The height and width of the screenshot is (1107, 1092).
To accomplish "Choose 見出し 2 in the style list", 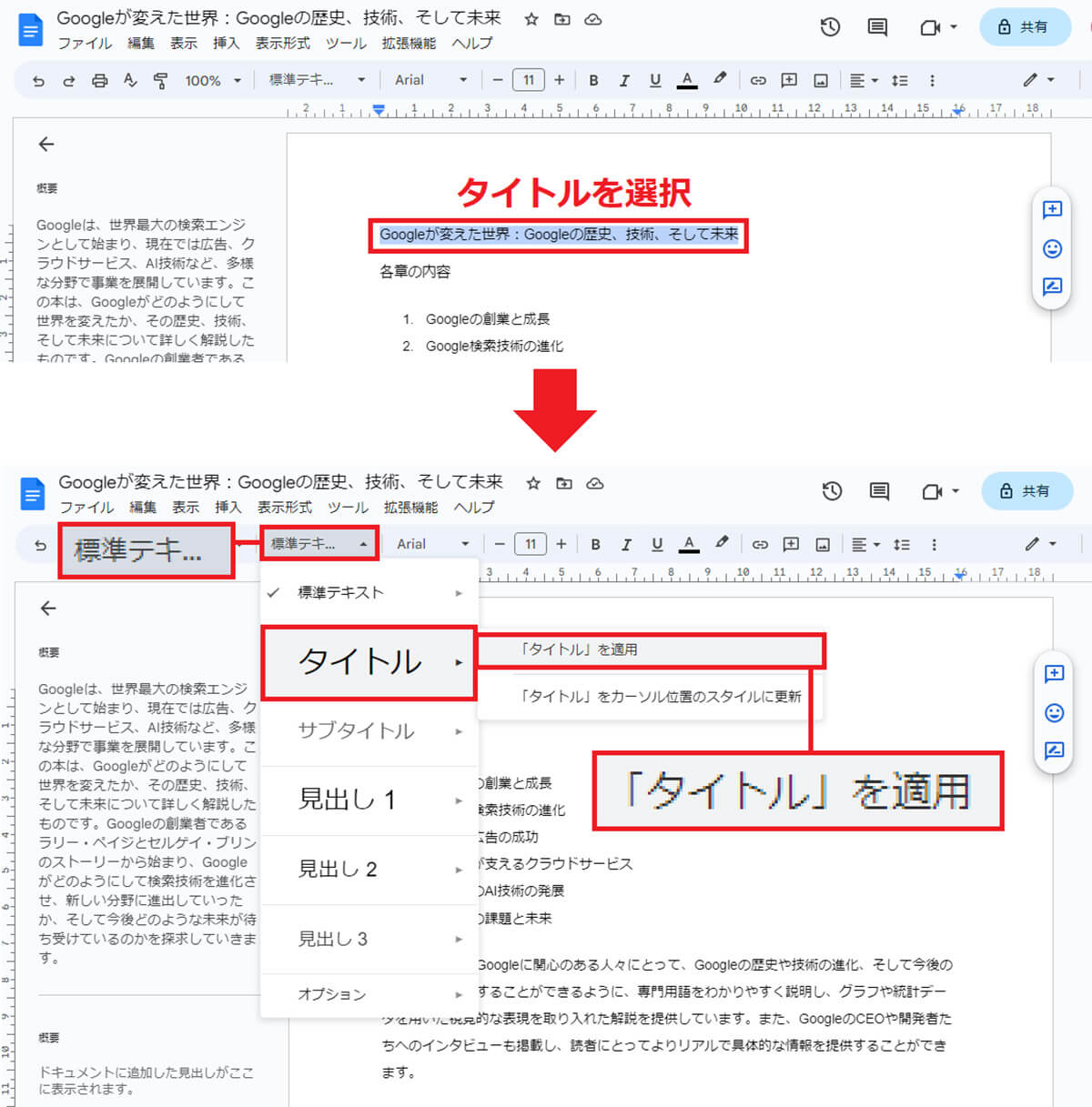I will click(x=369, y=870).
